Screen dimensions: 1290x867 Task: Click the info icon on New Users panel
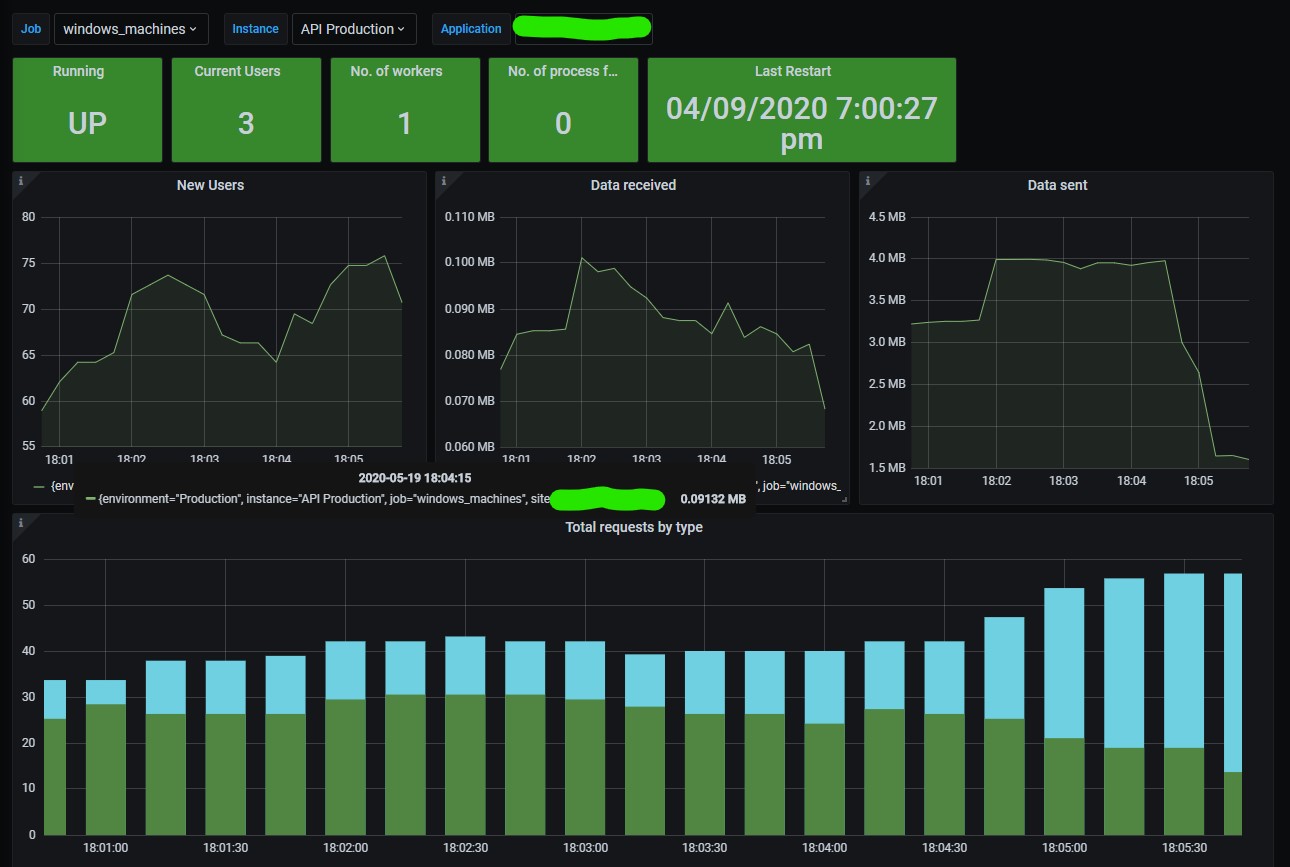[x=21, y=181]
